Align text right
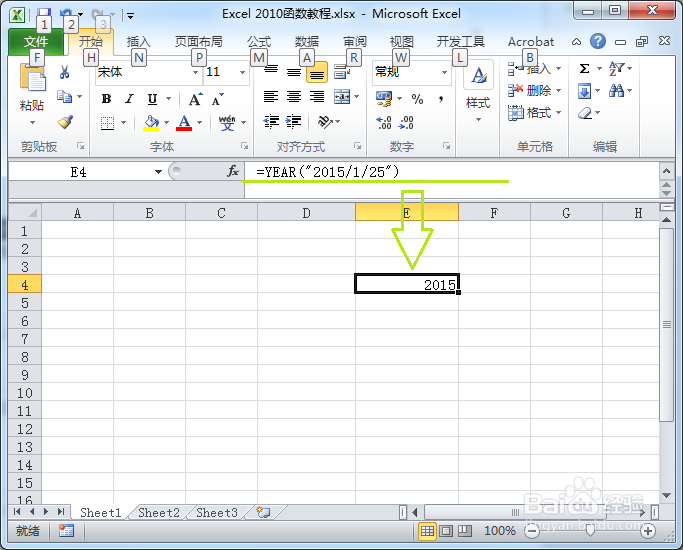 click(x=317, y=96)
